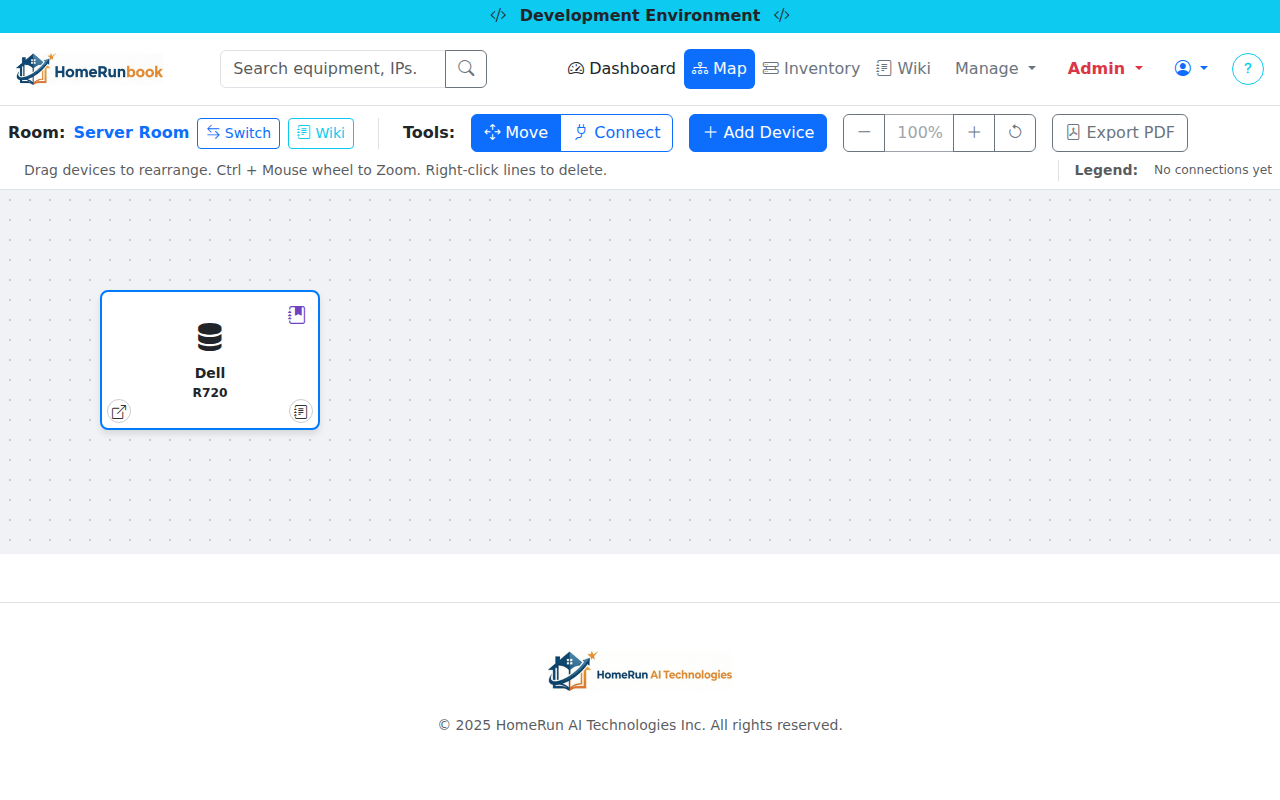Click the purple bookmark icon on Dell card
Image resolution: width=1280 pixels, height=800 pixels.
[296, 315]
